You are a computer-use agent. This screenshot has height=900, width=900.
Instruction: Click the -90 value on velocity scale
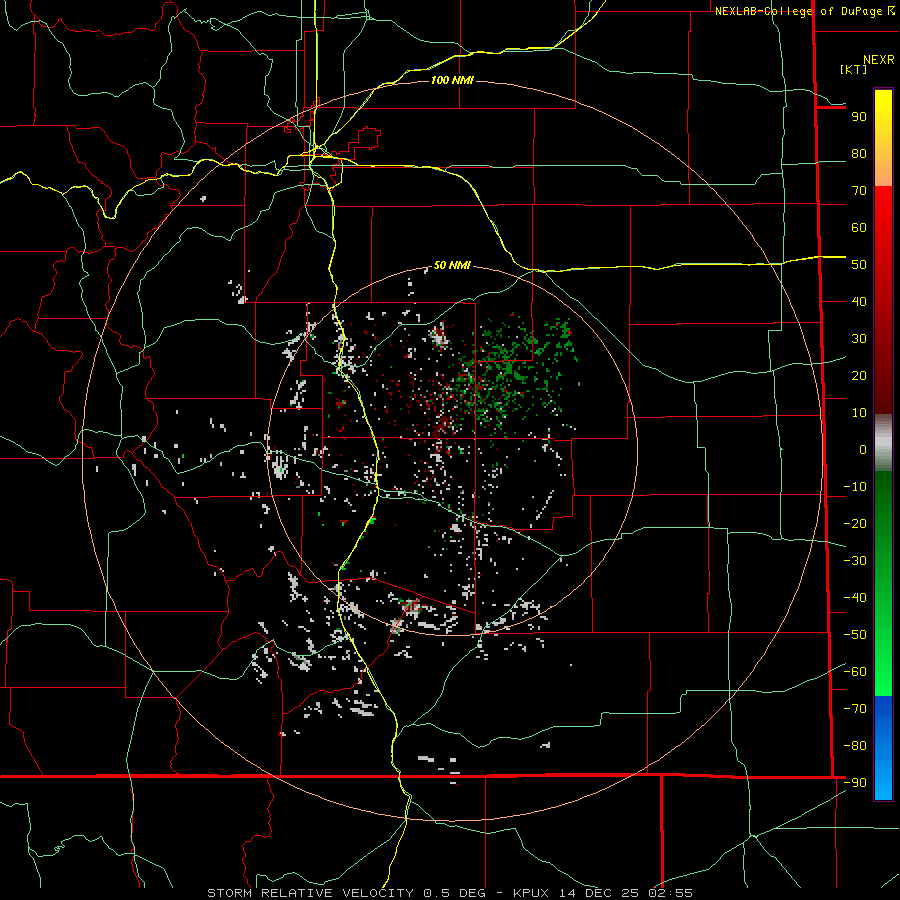(855, 783)
